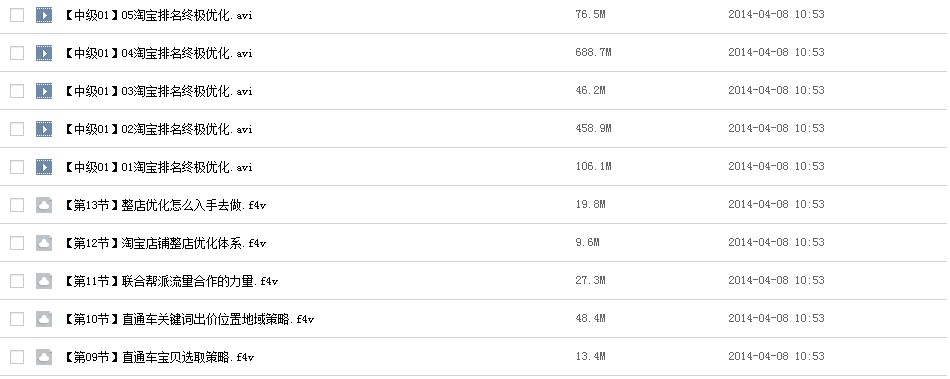Click video icon of 03淘宝排名终极优化.avi
The width and height of the screenshot is (950, 379).
(x=44, y=91)
